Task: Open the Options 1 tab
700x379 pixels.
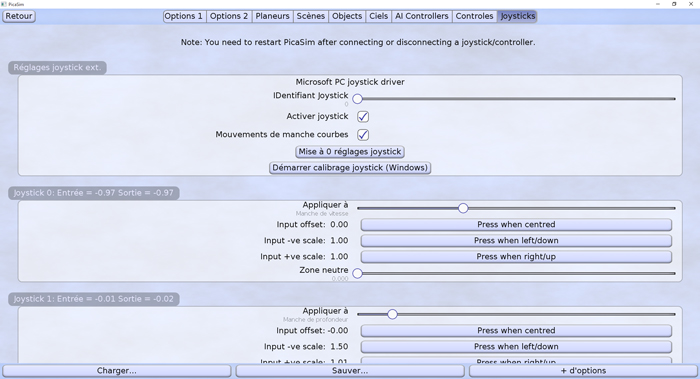Action: click(183, 16)
